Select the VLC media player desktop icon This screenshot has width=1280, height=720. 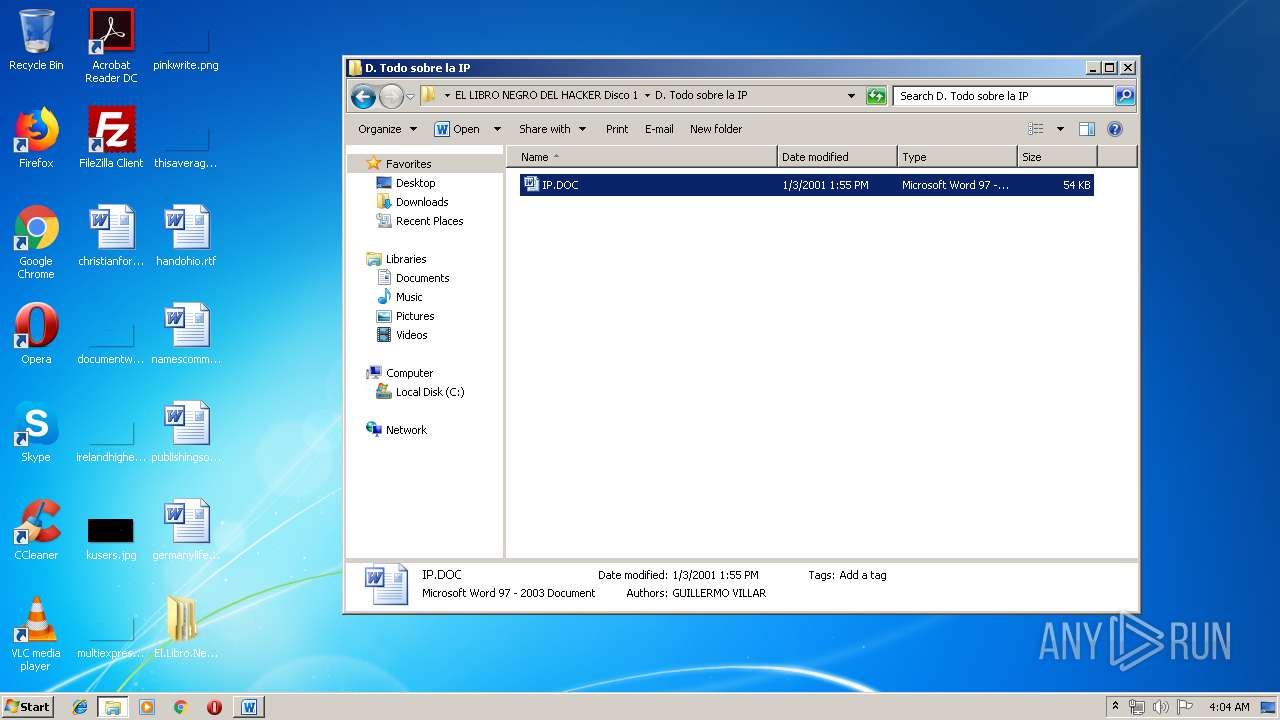(x=36, y=634)
